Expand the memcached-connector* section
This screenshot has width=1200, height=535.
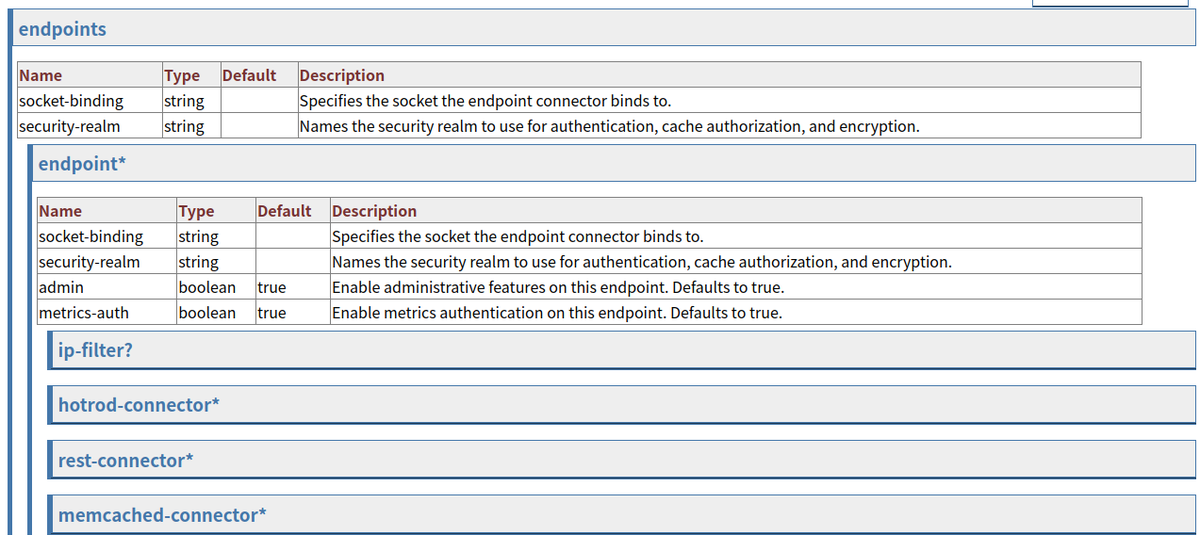pos(162,515)
